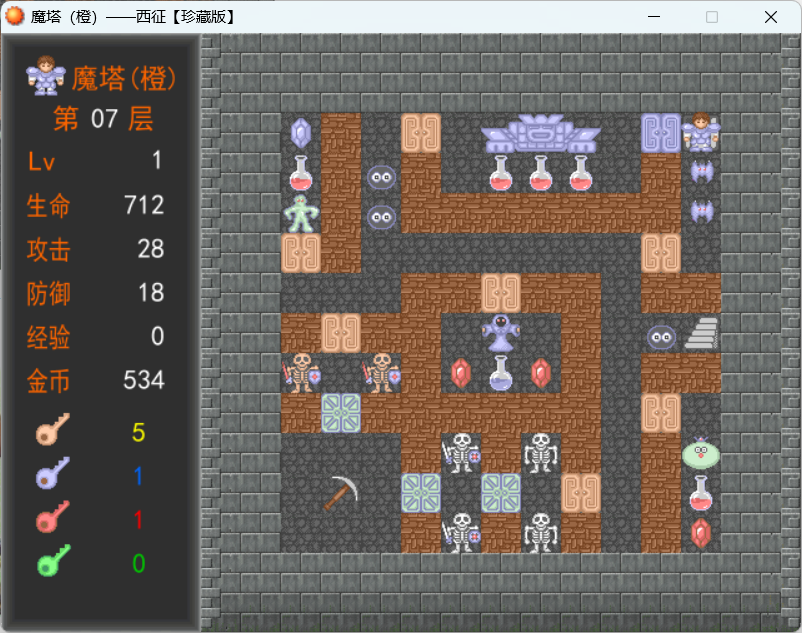802x633 pixels.
Task: Pick the red gem left of the blue potion
Action: click(x=461, y=373)
